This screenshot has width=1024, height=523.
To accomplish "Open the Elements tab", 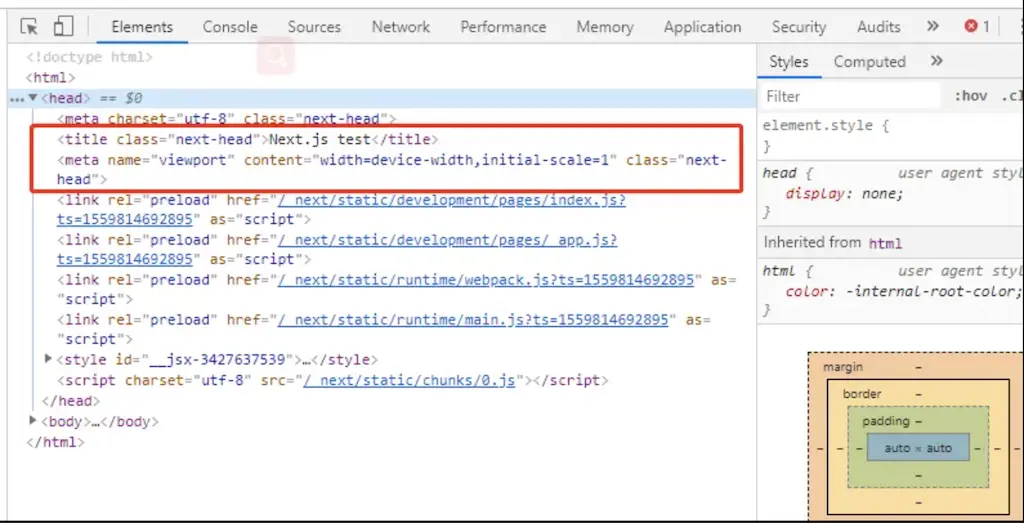I will pyautogui.click(x=142, y=27).
